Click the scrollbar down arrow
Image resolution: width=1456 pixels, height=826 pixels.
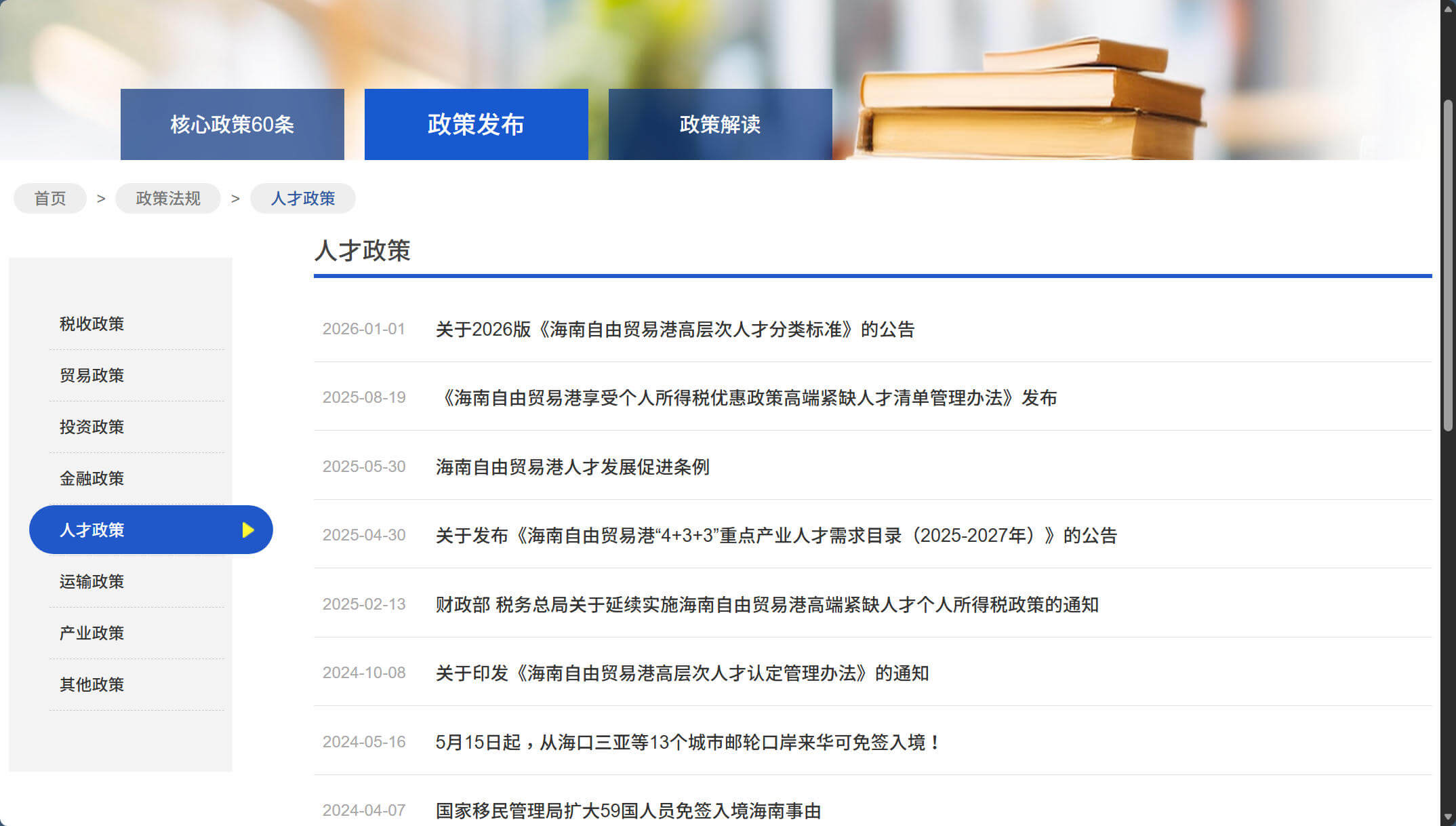pyautogui.click(x=1448, y=817)
